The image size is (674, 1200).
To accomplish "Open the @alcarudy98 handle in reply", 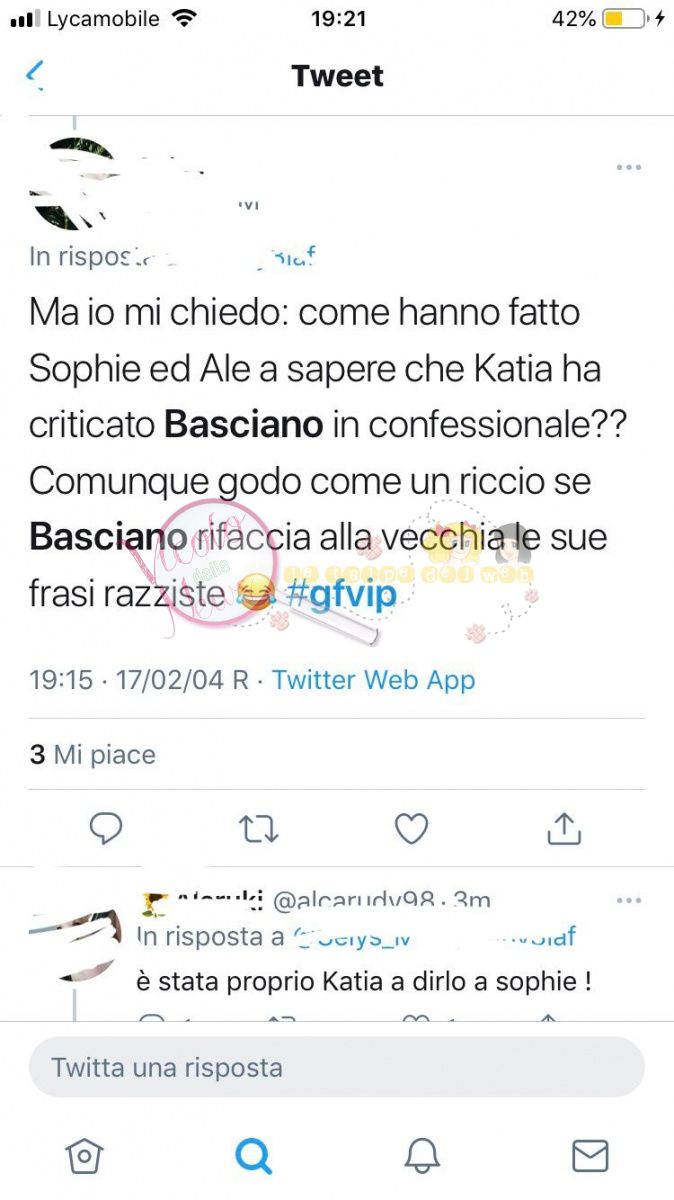I will coord(351,901).
